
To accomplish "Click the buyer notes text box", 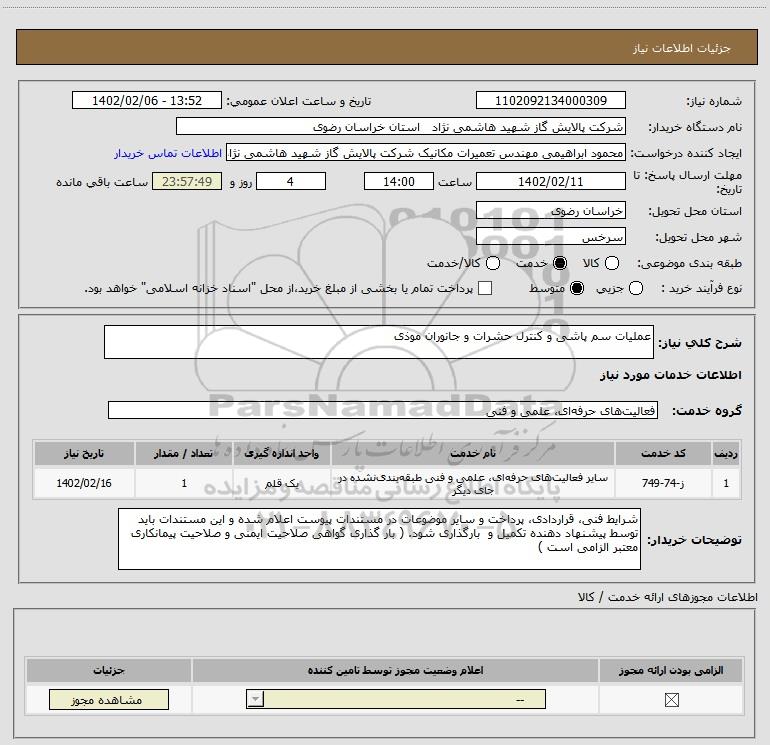I will (379, 539).
